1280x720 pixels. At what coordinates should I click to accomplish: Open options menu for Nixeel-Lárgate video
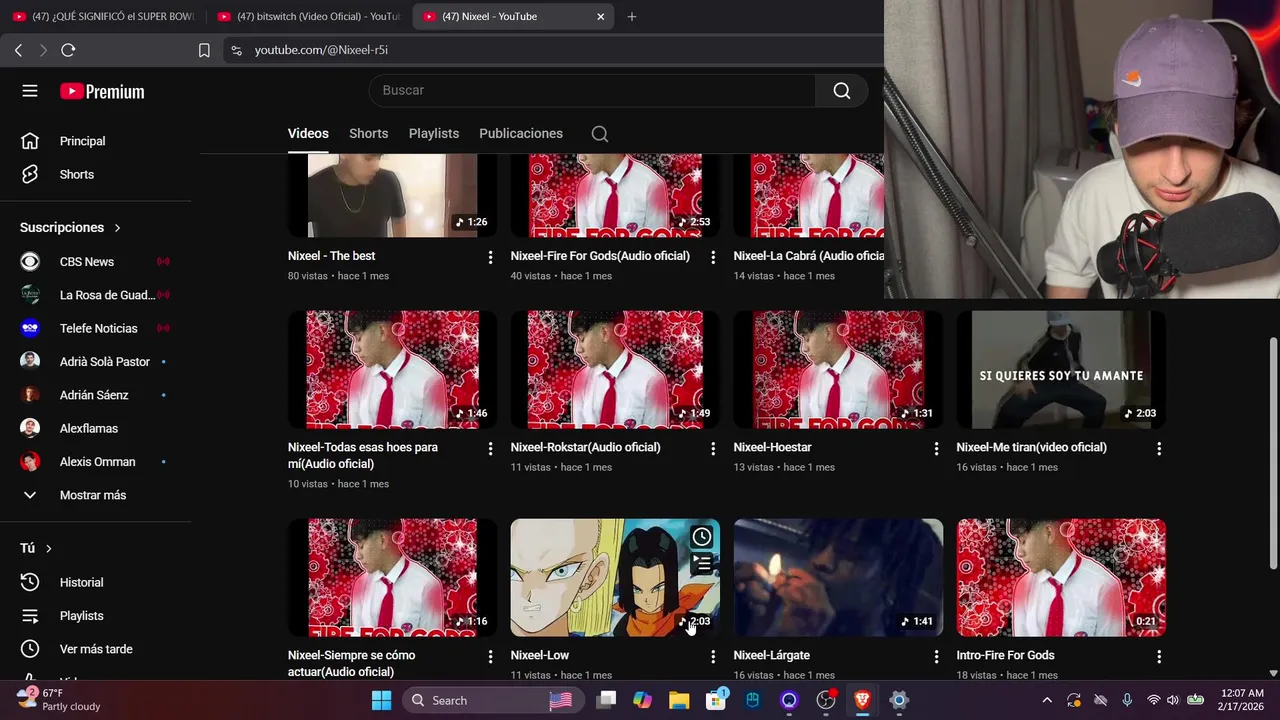(936, 657)
